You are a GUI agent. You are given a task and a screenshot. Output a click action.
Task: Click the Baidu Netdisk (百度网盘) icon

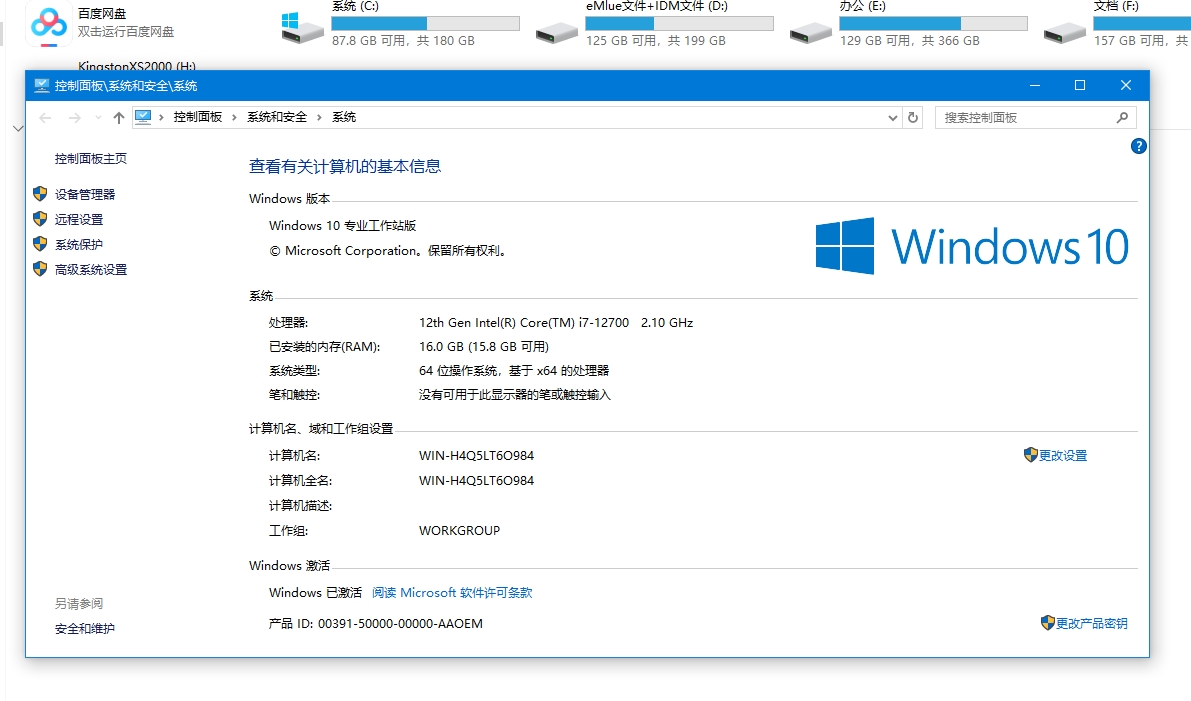(x=49, y=24)
